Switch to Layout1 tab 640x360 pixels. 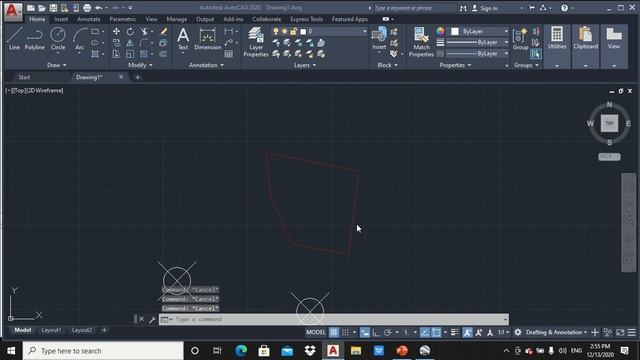51,330
